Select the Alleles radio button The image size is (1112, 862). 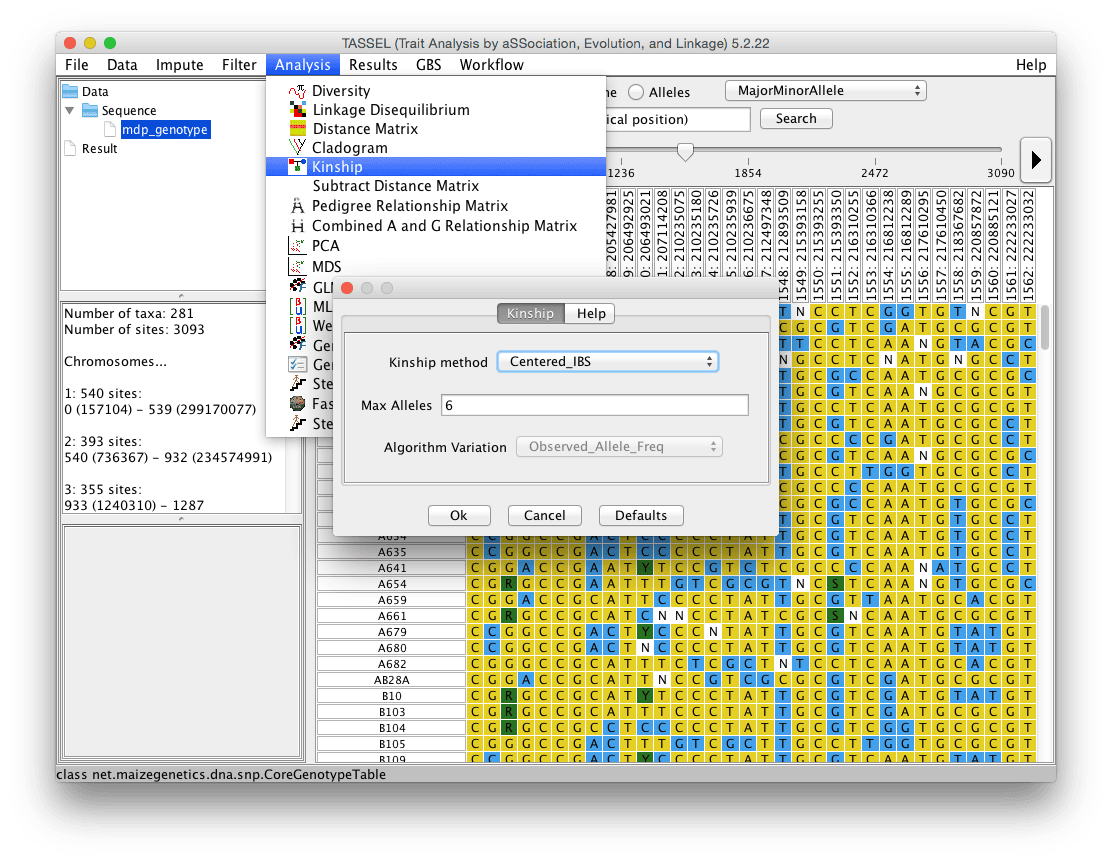636,92
